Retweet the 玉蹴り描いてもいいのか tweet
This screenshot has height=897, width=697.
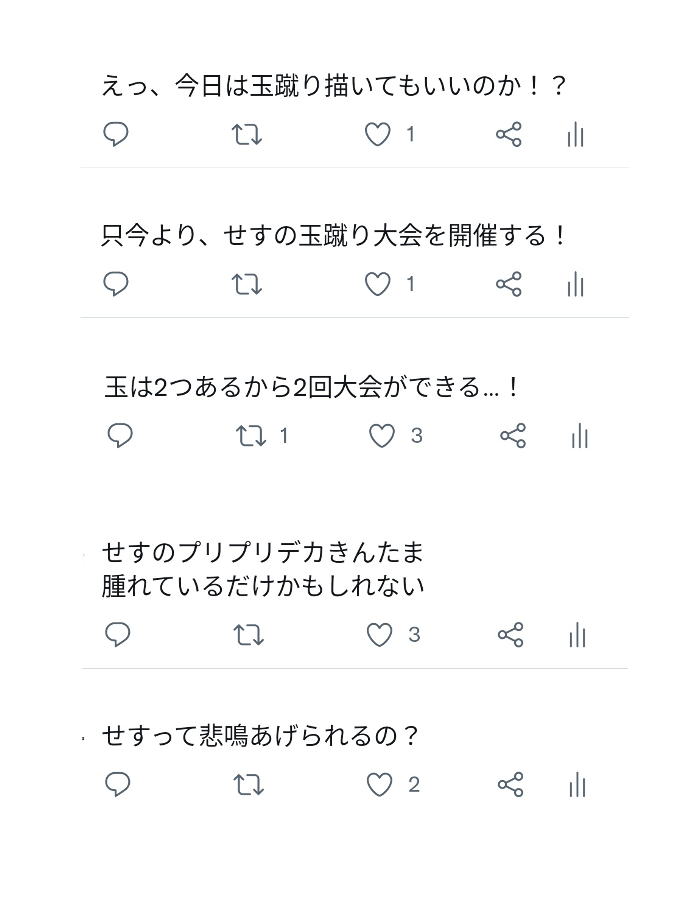pos(247,134)
